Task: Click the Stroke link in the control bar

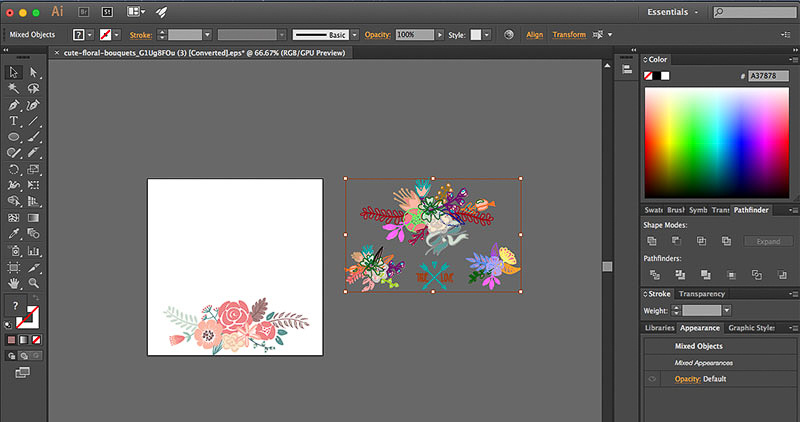Action: point(140,35)
